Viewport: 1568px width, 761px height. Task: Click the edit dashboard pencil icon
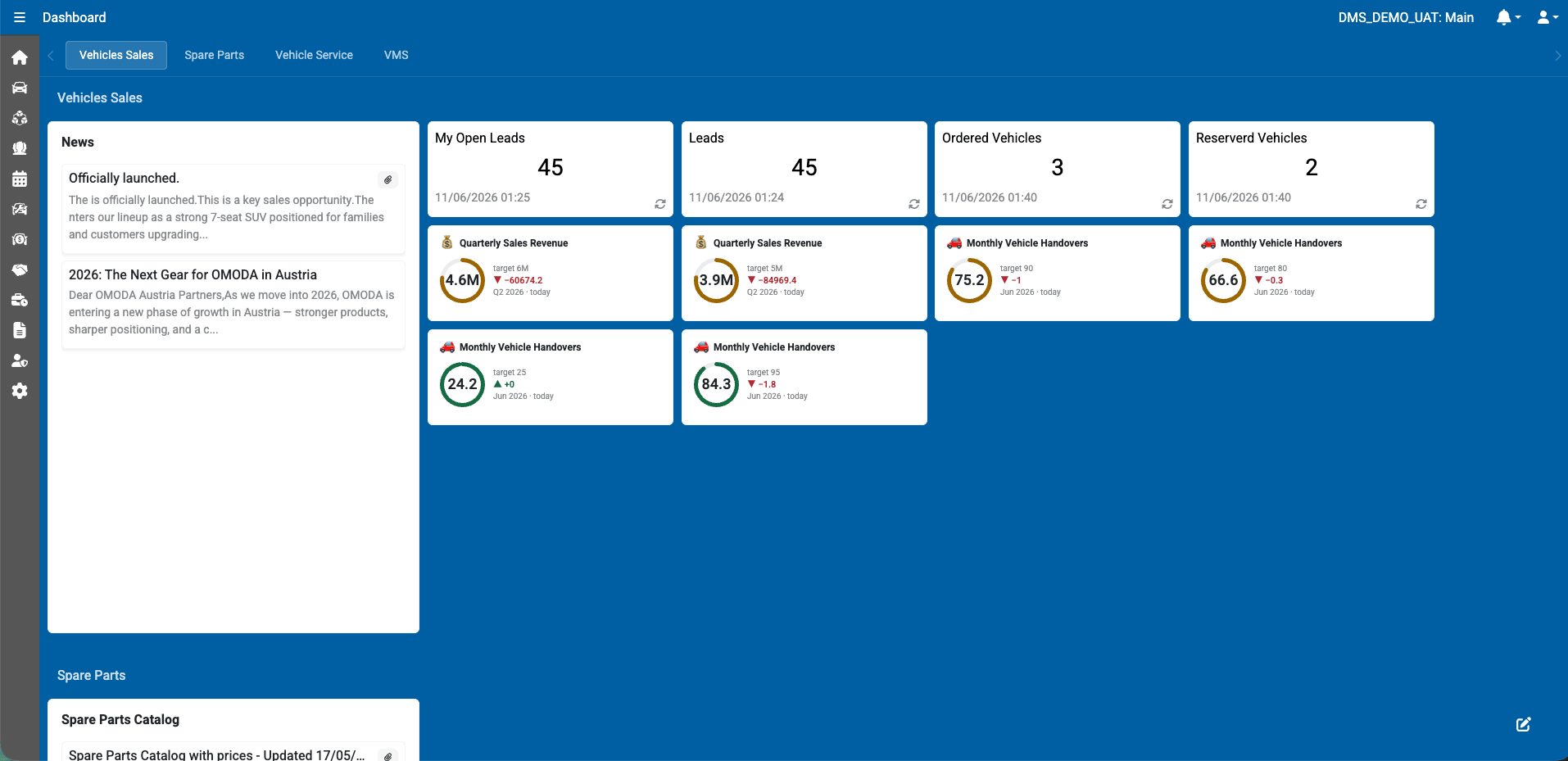1523,724
